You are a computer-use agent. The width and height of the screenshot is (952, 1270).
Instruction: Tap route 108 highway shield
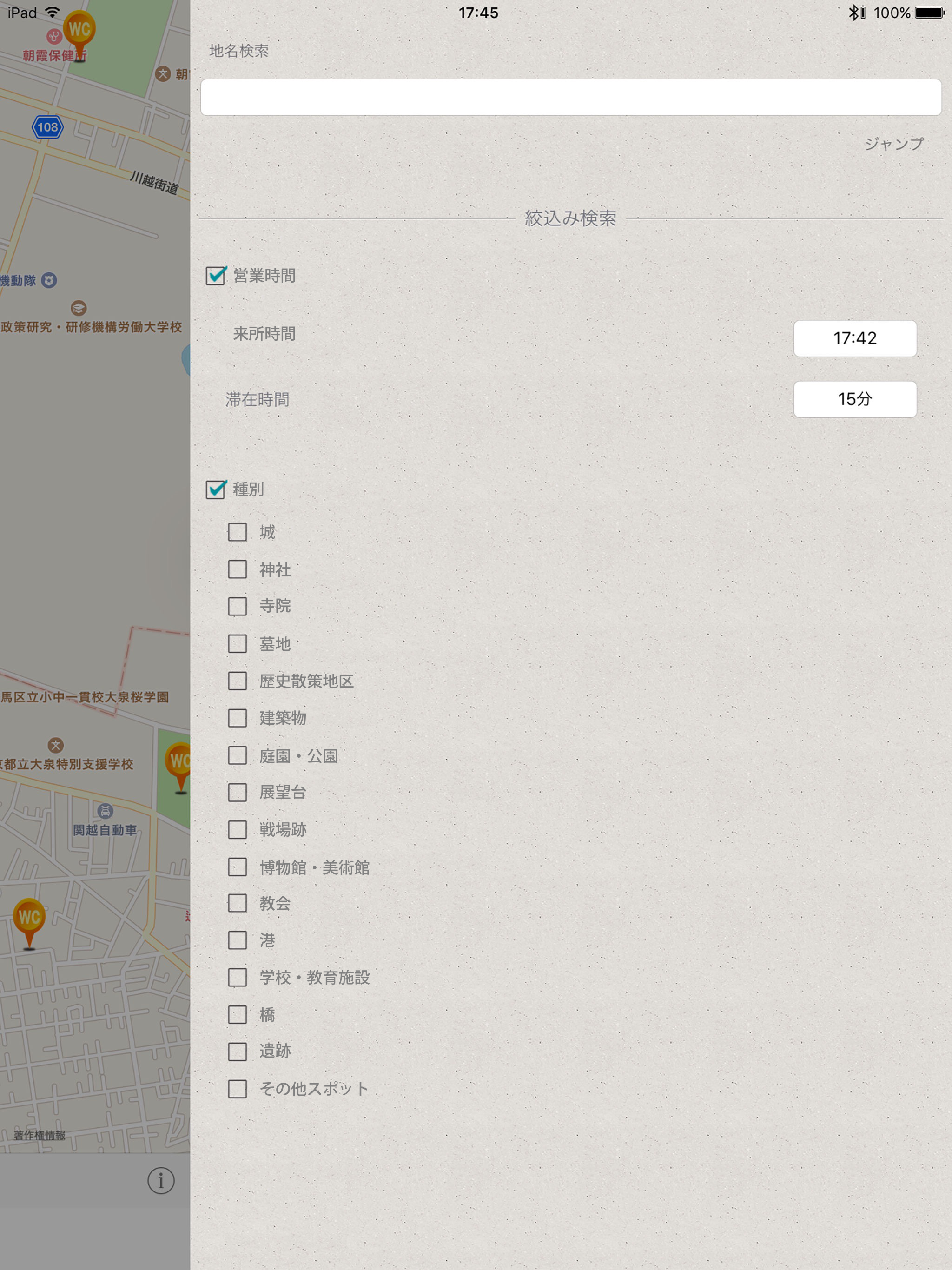click(x=48, y=127)
